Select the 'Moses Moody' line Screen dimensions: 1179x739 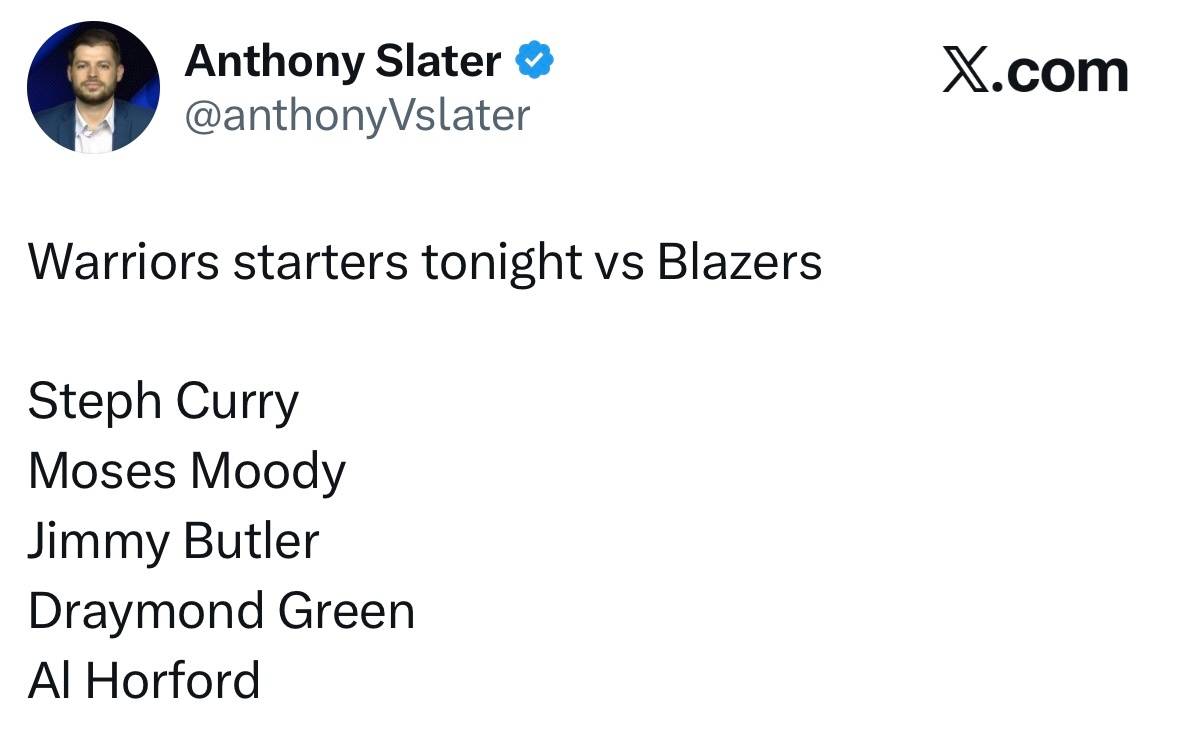click(187, 471)
